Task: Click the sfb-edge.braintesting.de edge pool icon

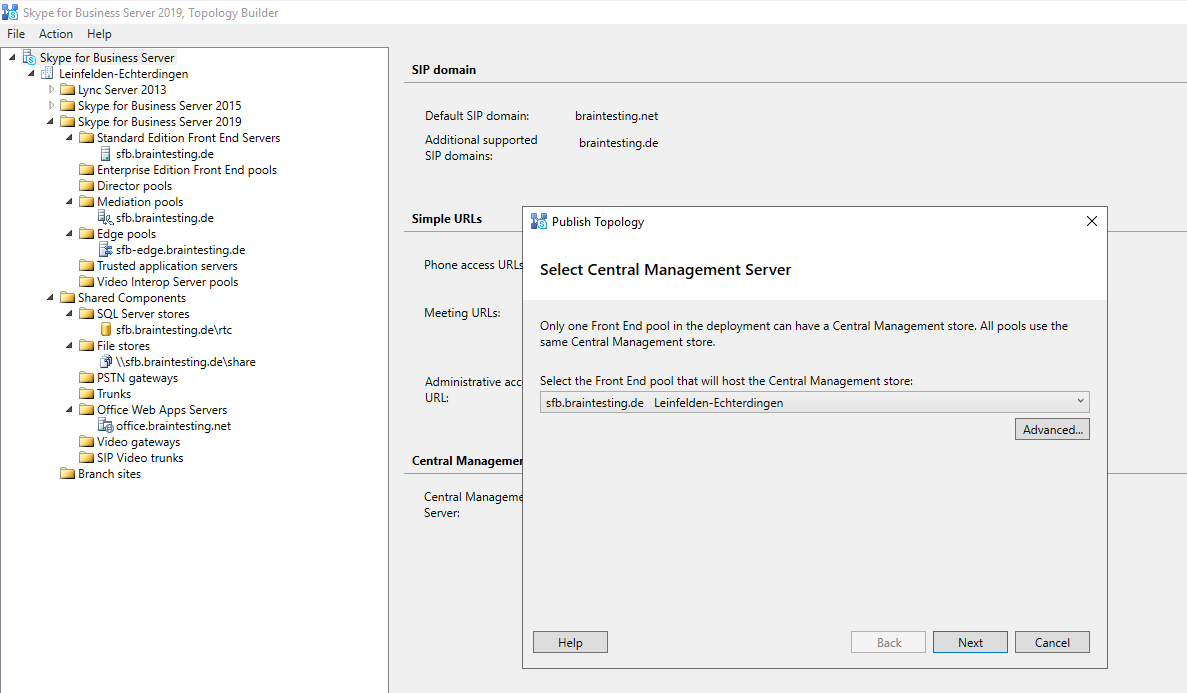Action: pos(105,250)
